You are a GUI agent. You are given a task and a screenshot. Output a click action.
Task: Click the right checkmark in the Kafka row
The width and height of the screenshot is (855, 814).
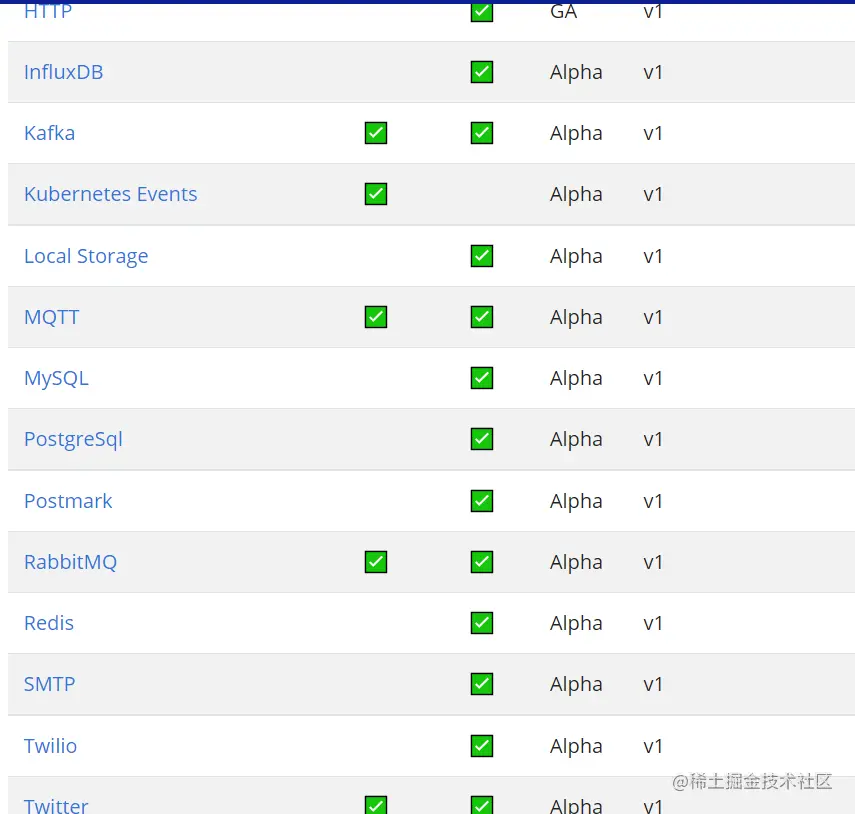pos(482,133)
